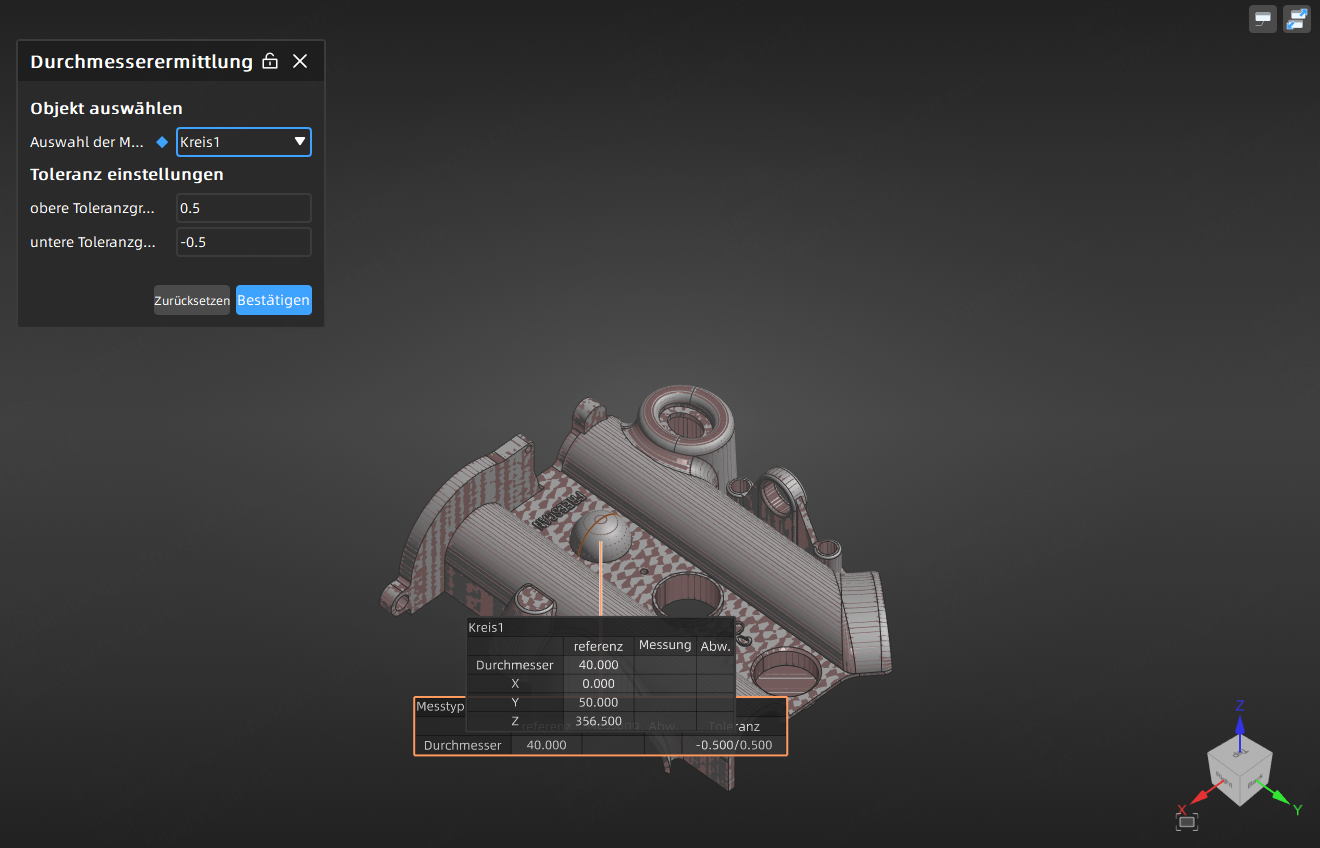Image resolution: width=1320 pixels, height=848 pixels.
Task: Click the 0.000 X reference value
Action: point(599,683)
